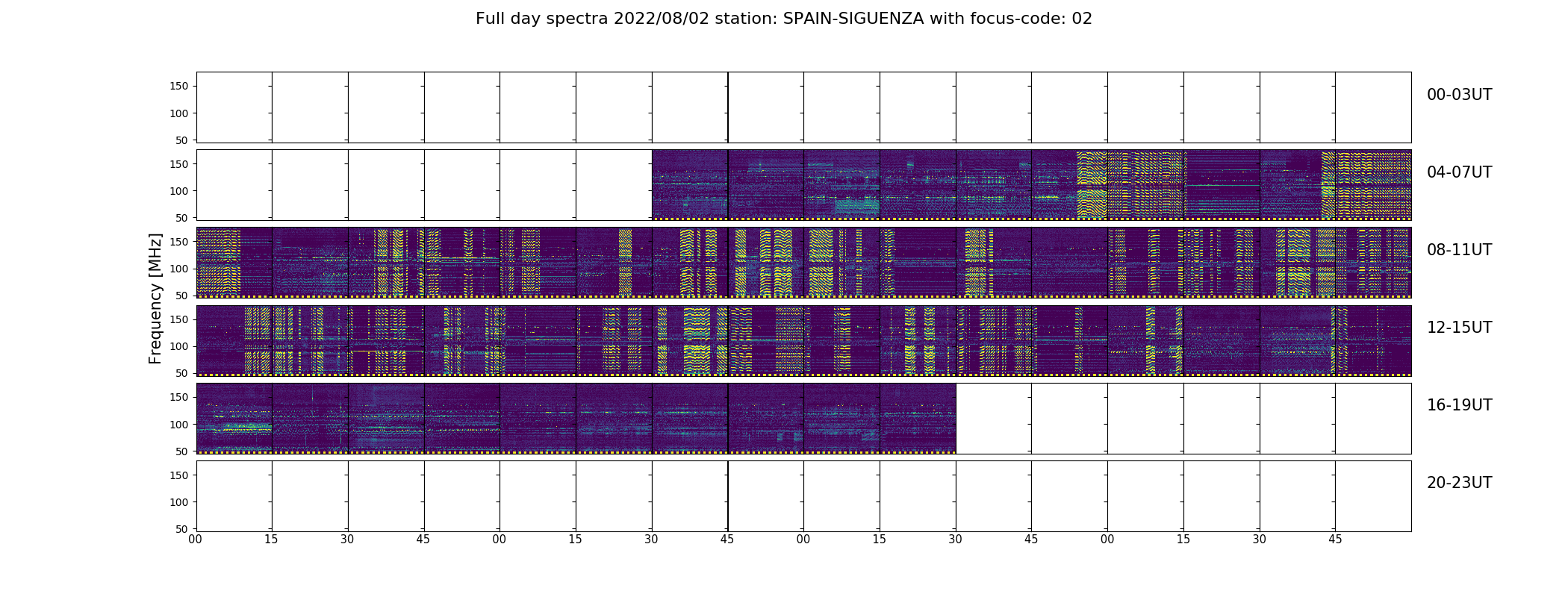Click the 50 tick of the 00-03UT row
The width and height of the screenshot is (1568, 597).
[182, 140]
